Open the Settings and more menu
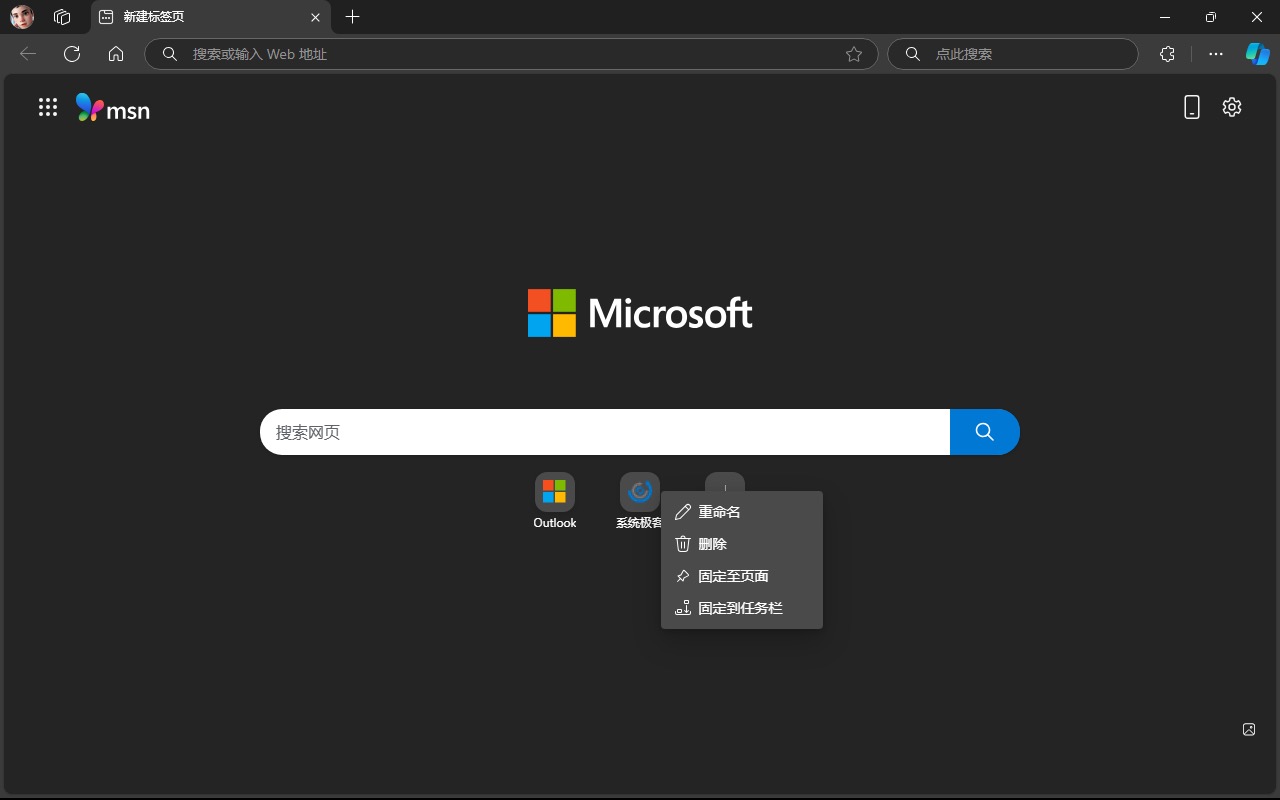This screenshot has height=800, width=1280. coord(1216,54)
